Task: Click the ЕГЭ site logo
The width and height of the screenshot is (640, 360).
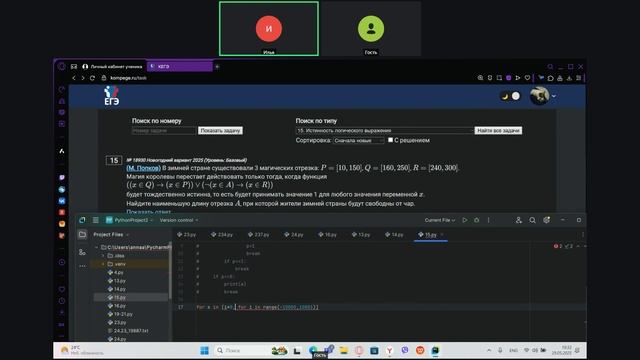Action: [x=111, y=96]
